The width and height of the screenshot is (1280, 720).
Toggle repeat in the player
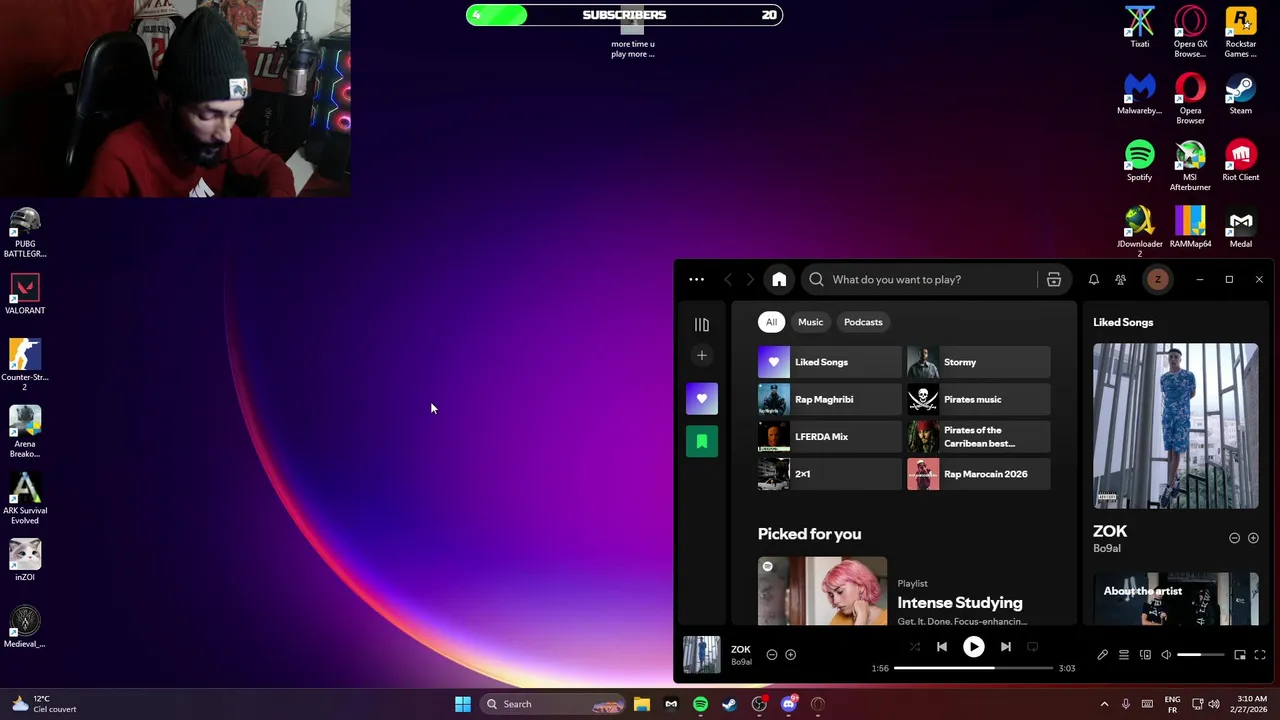click(1032, 647)
